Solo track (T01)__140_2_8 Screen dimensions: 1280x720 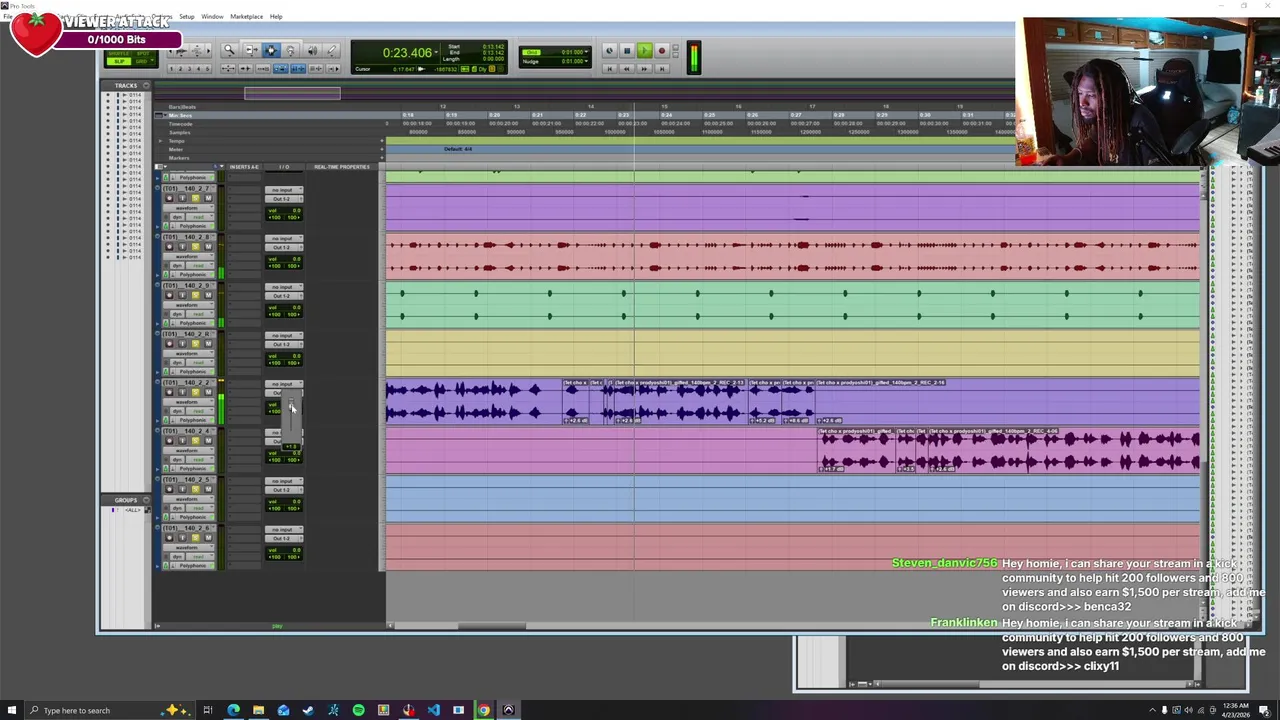(196, 247)
